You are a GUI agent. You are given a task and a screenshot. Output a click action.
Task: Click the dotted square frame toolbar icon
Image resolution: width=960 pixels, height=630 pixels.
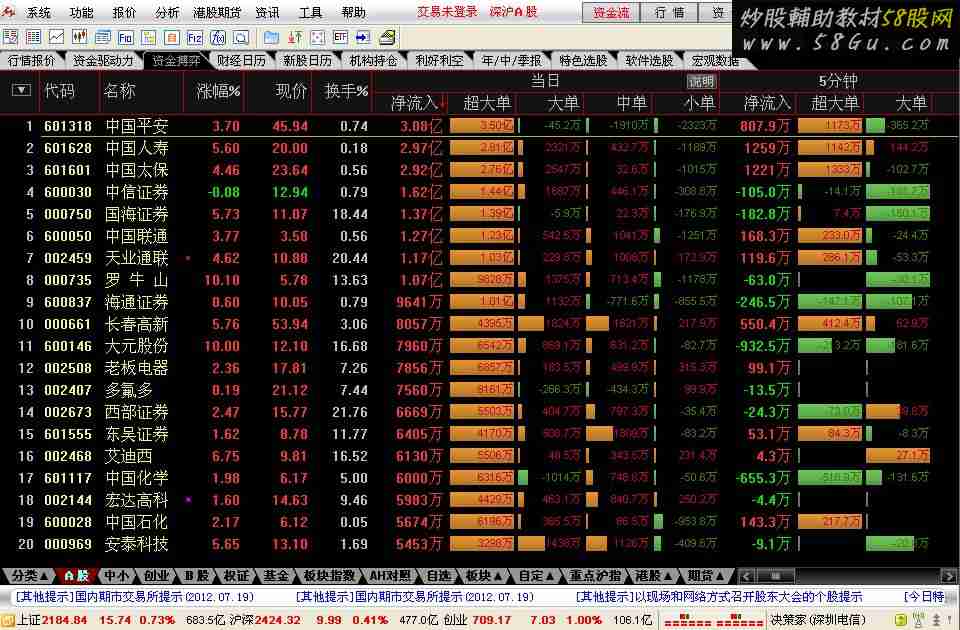coord(317,38)
